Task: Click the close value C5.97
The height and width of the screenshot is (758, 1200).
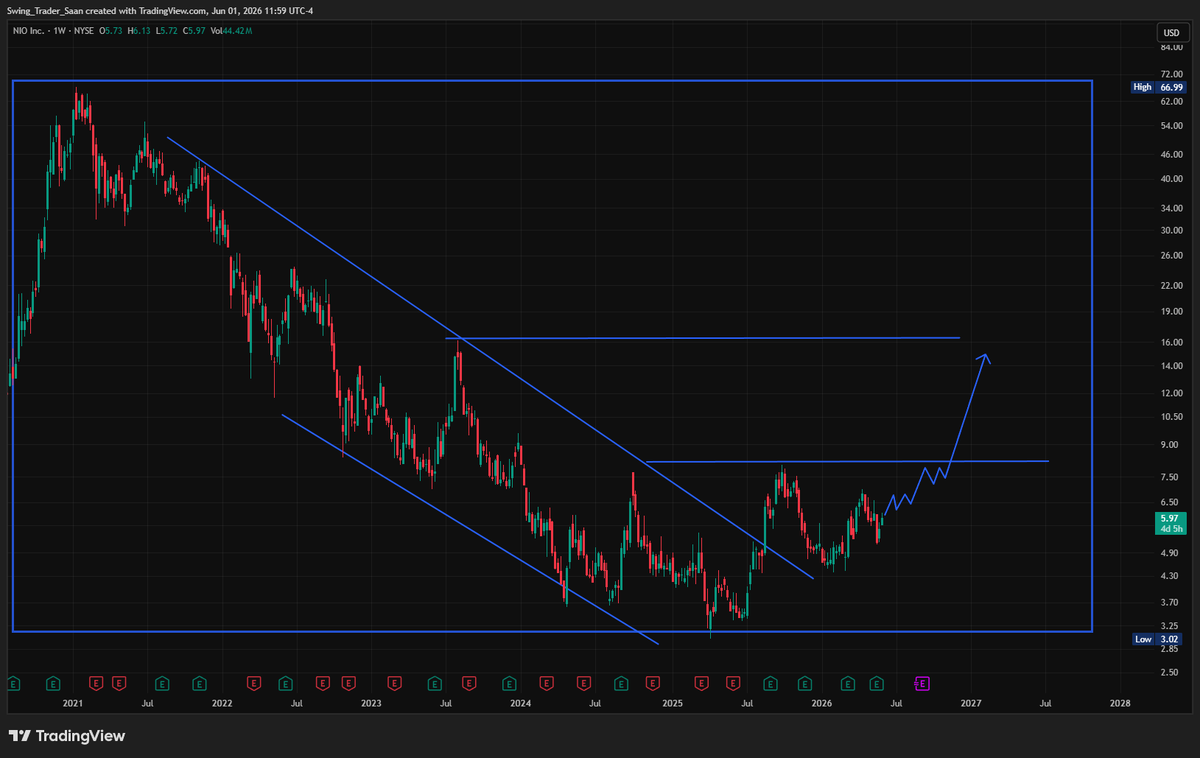Action: click(194, 31)
